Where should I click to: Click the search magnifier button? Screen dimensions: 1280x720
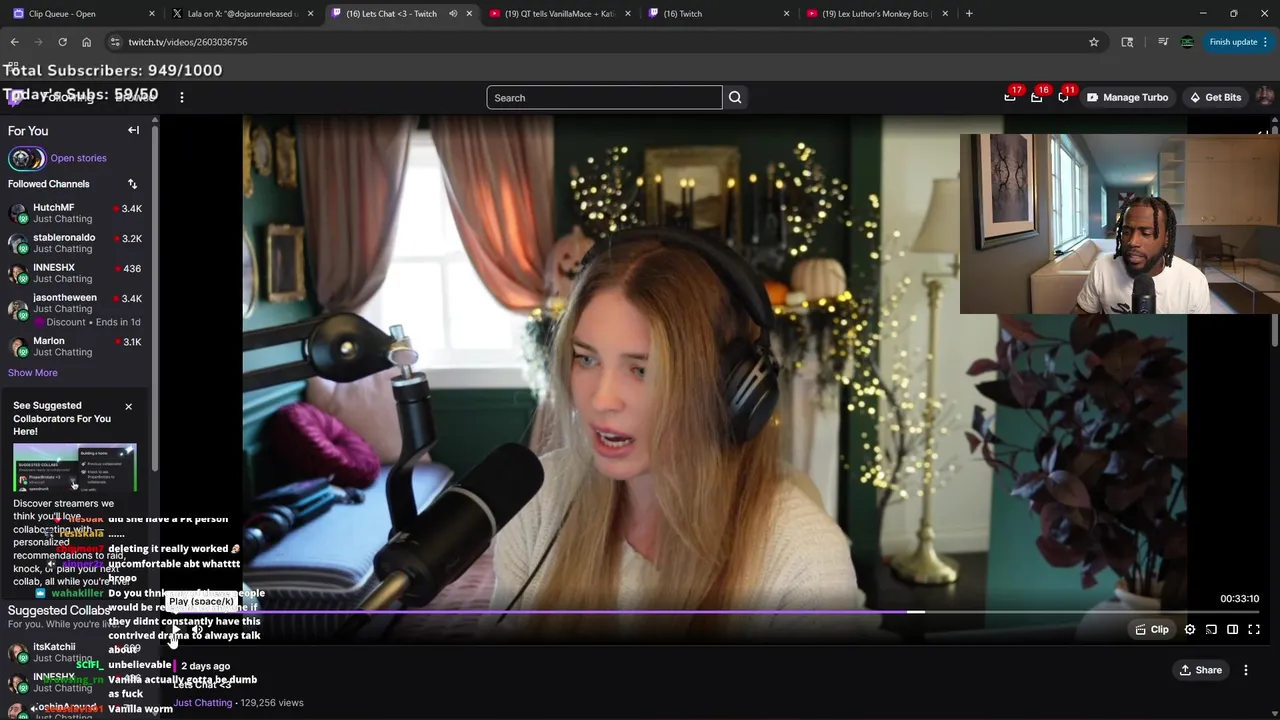pyautogui.click(x=735, y=97)
